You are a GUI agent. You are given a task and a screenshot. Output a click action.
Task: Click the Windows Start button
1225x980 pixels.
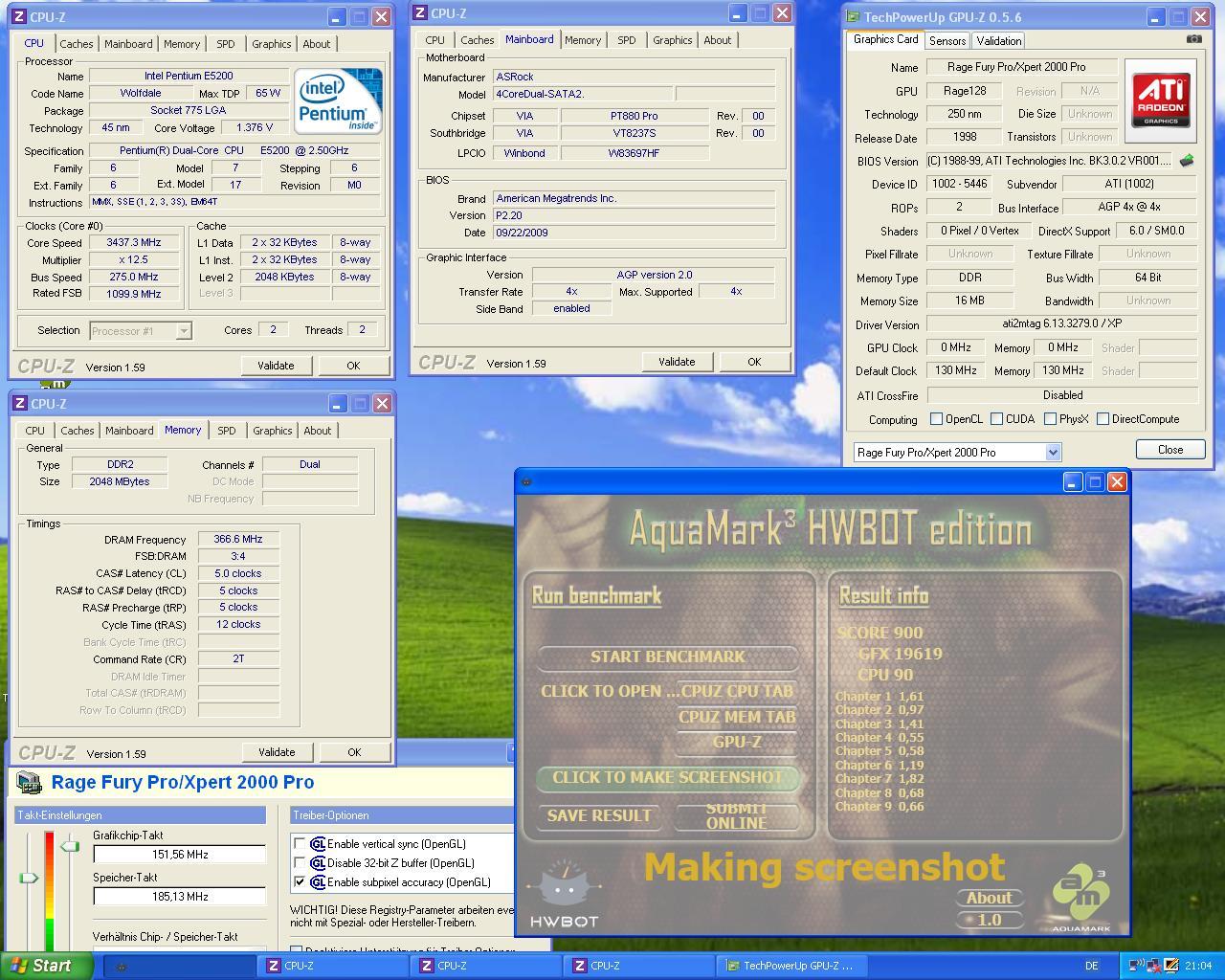click(47, 966)
